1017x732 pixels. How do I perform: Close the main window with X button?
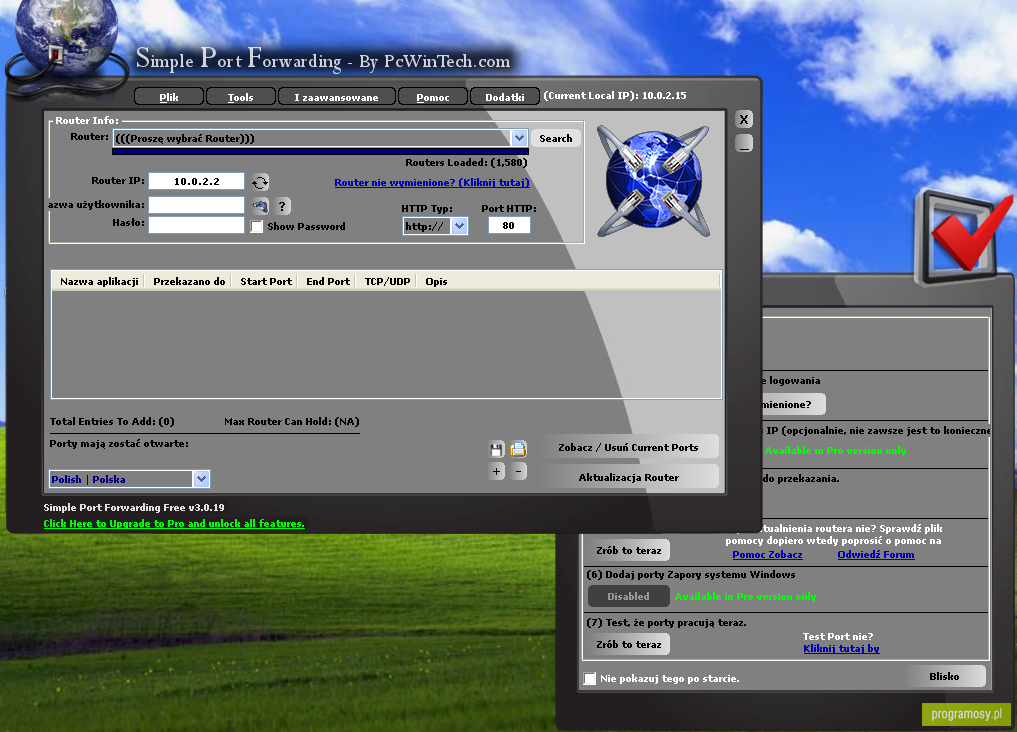744,119
